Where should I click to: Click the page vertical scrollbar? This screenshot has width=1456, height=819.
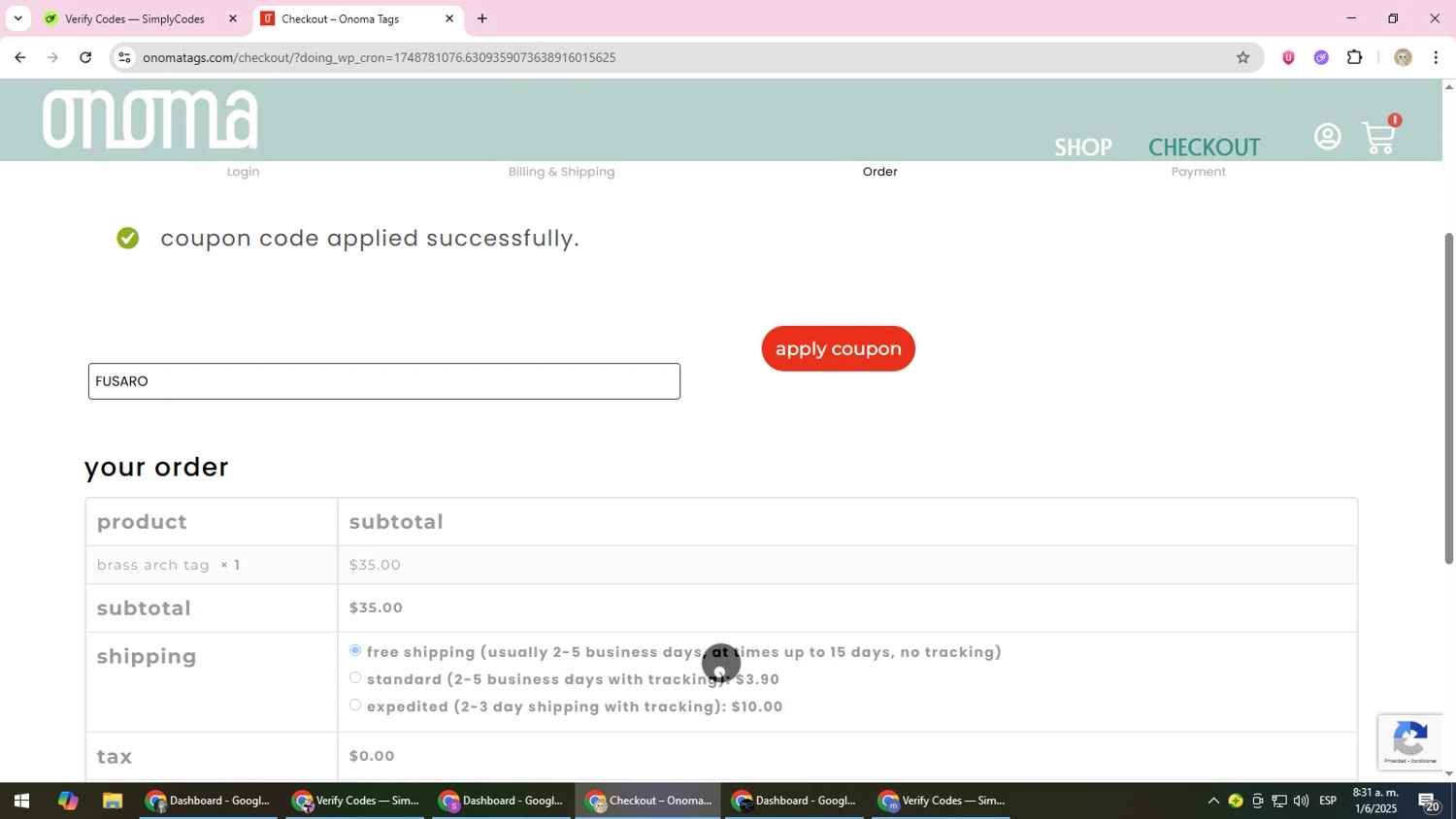[1448, 398]
